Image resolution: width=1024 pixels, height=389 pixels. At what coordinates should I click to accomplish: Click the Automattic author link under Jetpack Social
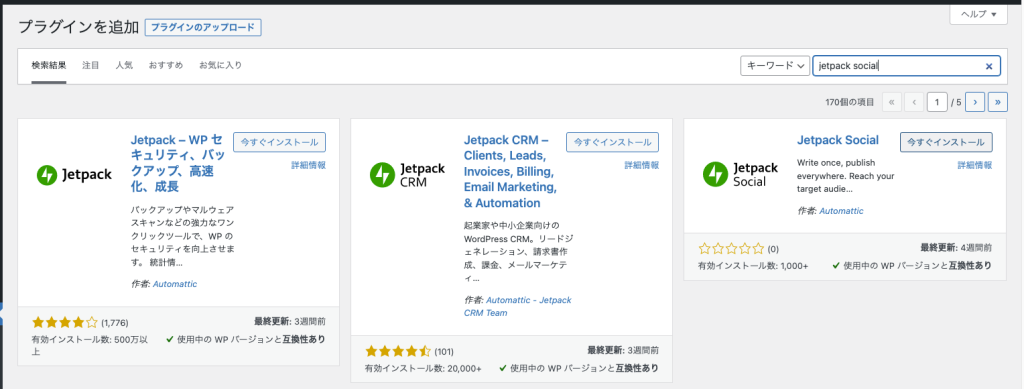[841, 211]
